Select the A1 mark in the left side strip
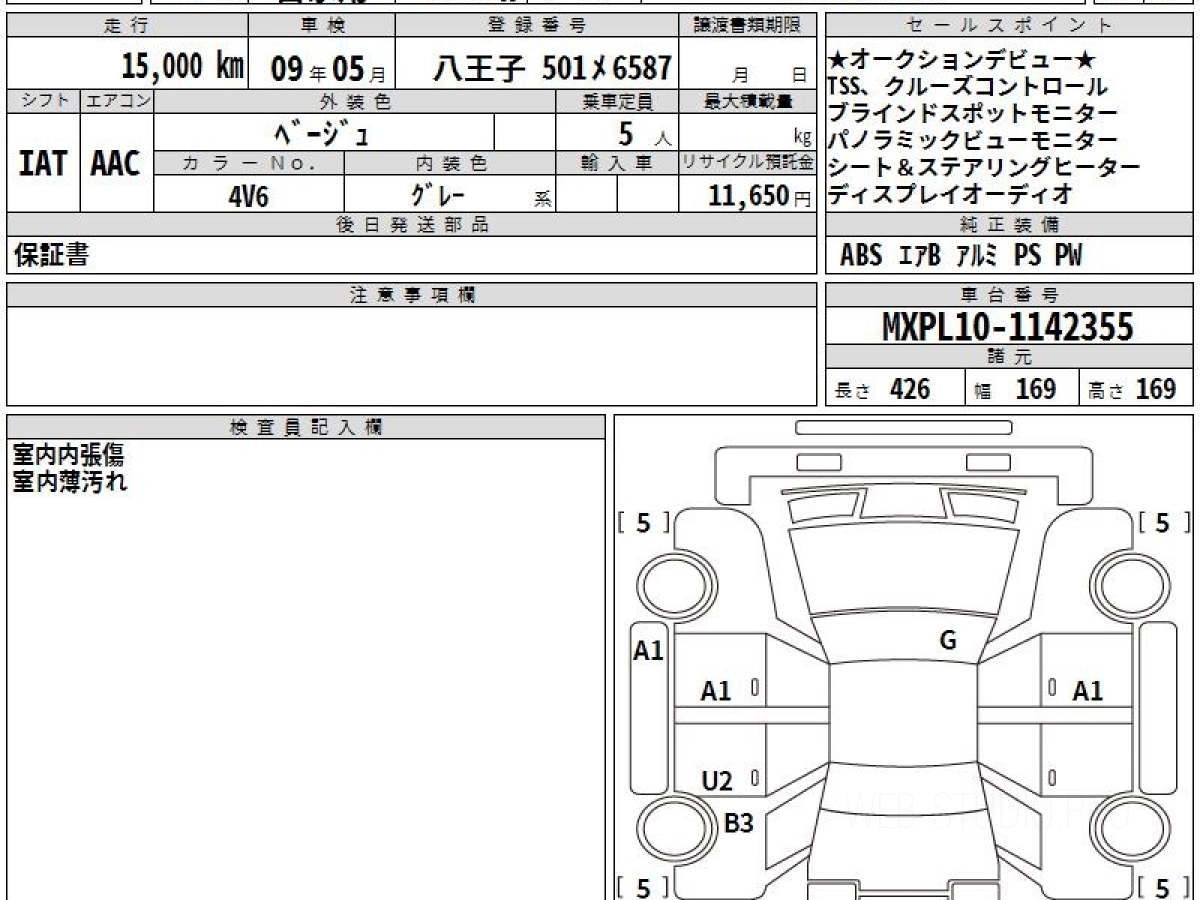The height and width of the screenshot is (900, 1200). point(649,652)
